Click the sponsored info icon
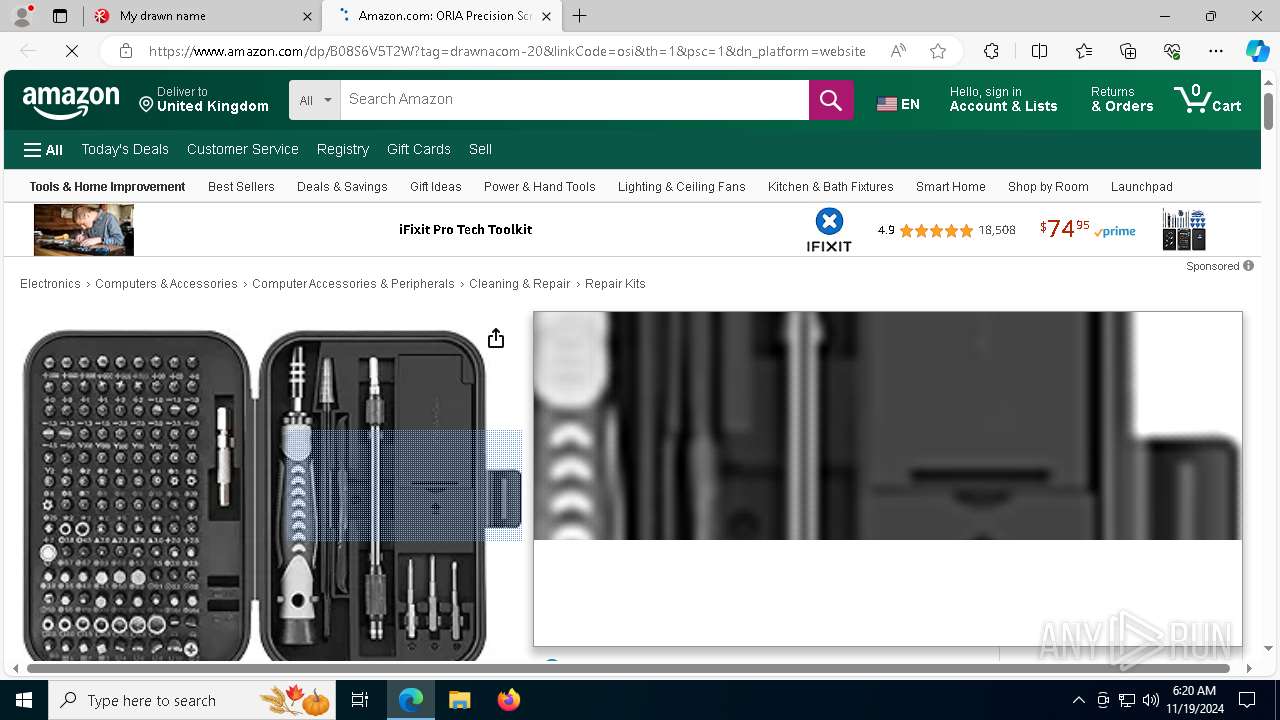 (1248, 266)
